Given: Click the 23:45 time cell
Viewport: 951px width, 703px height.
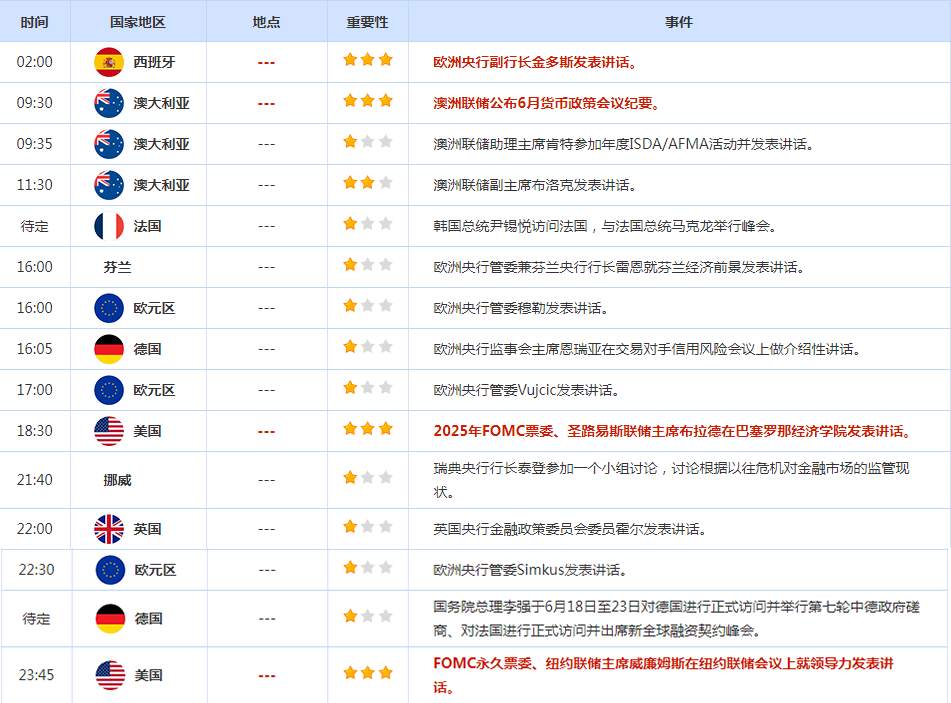Looking at the screenshot, I should pos(36,675).
